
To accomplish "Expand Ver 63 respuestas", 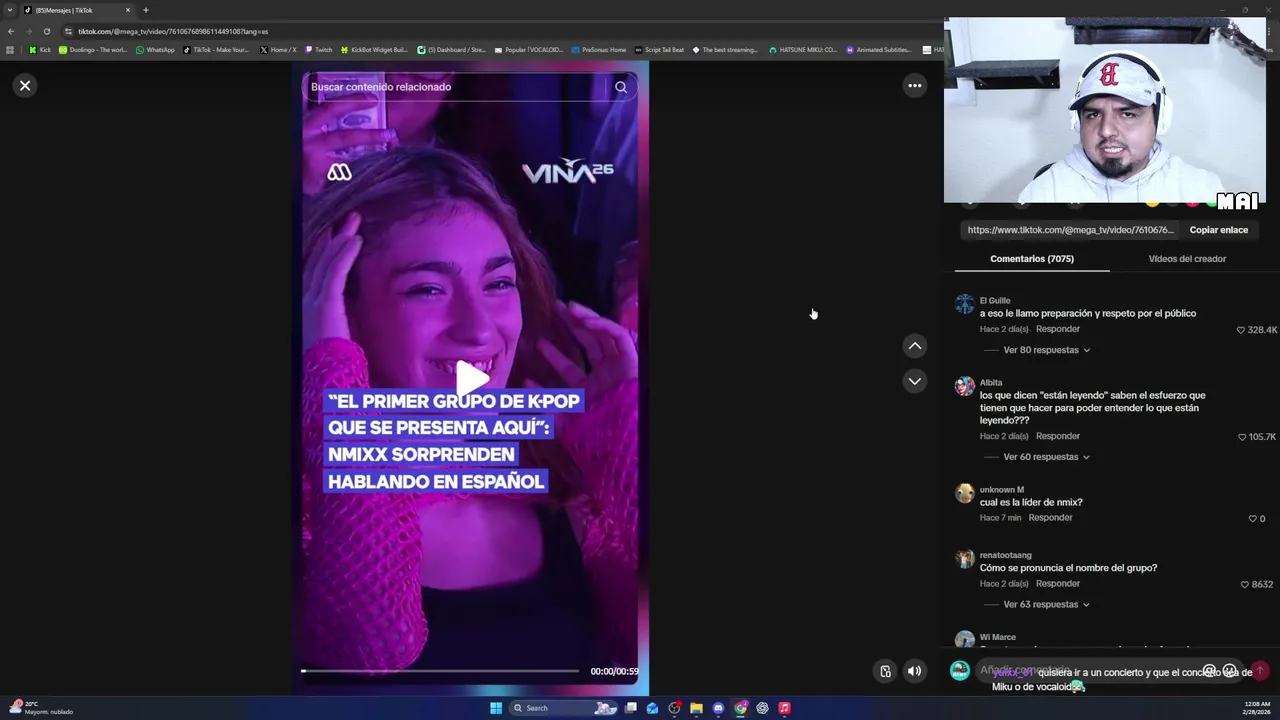I will coord(1046,605).
